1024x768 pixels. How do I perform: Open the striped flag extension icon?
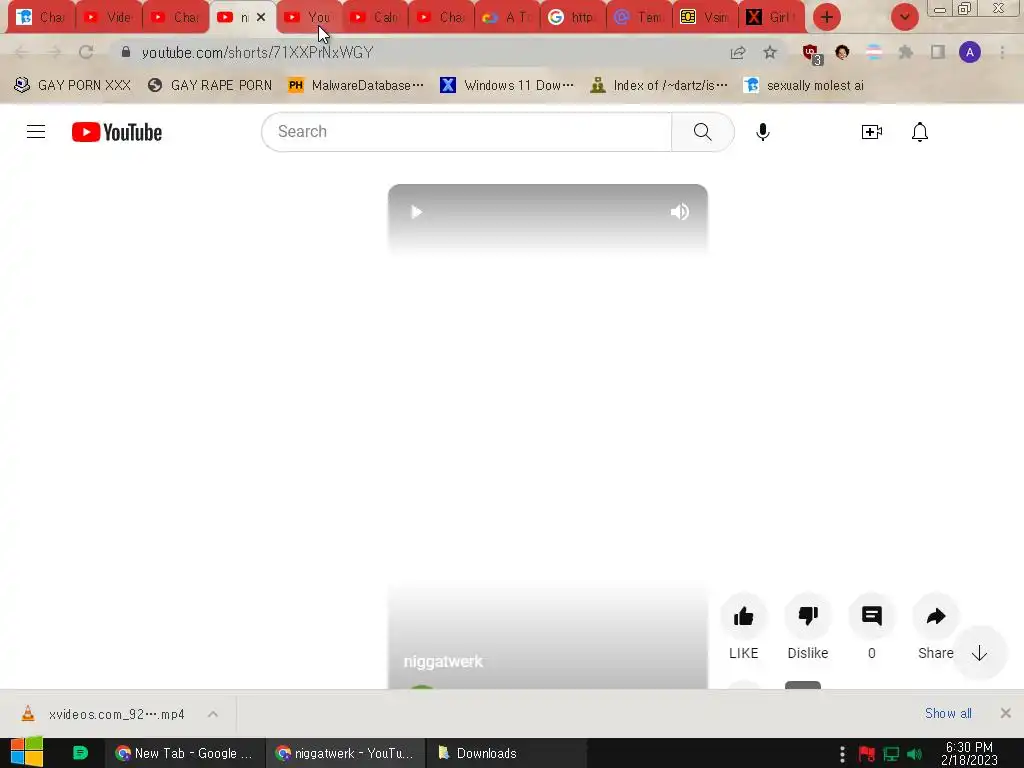click(x=874, y=52)
